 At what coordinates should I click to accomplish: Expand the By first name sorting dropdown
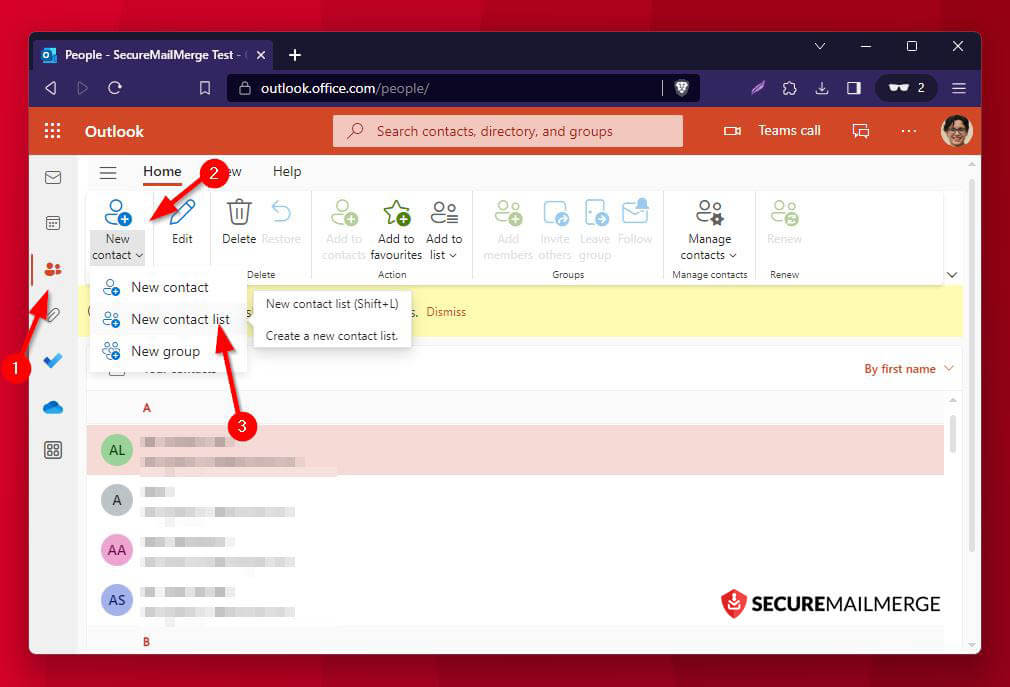coord(908,368)
